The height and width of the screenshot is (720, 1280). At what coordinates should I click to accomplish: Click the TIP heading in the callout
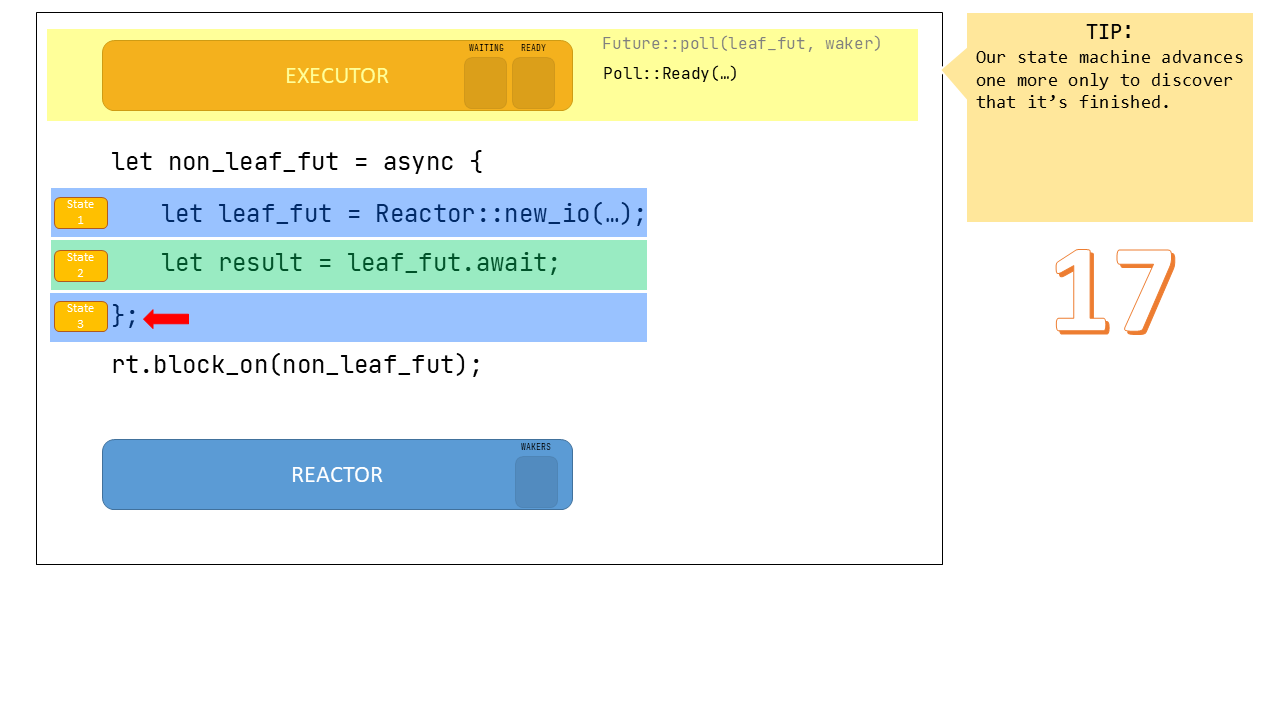1109,32
